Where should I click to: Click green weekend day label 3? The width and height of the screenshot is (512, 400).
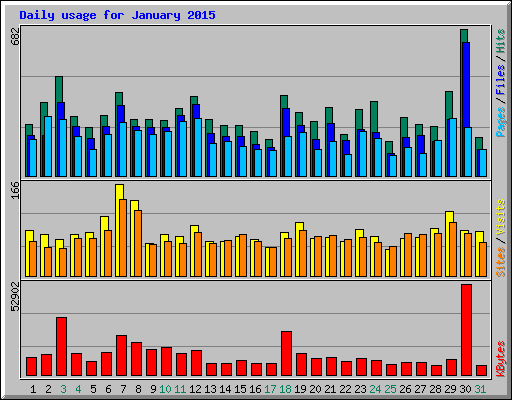click(x=63, y=389)
